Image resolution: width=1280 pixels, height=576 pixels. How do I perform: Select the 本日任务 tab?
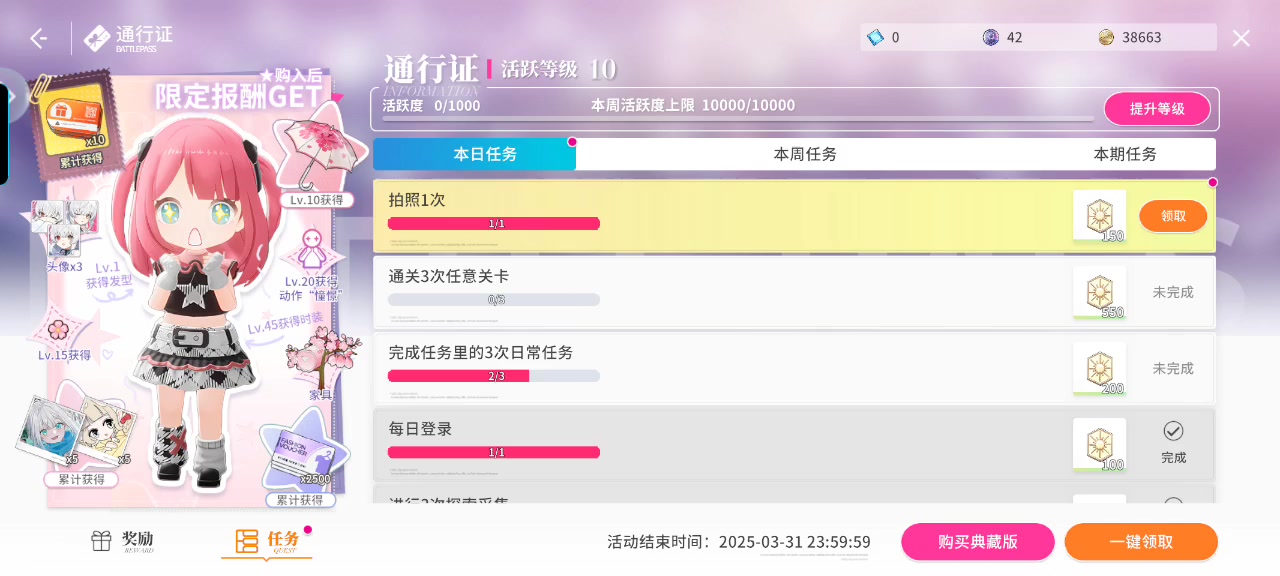(x=485, y=154)
